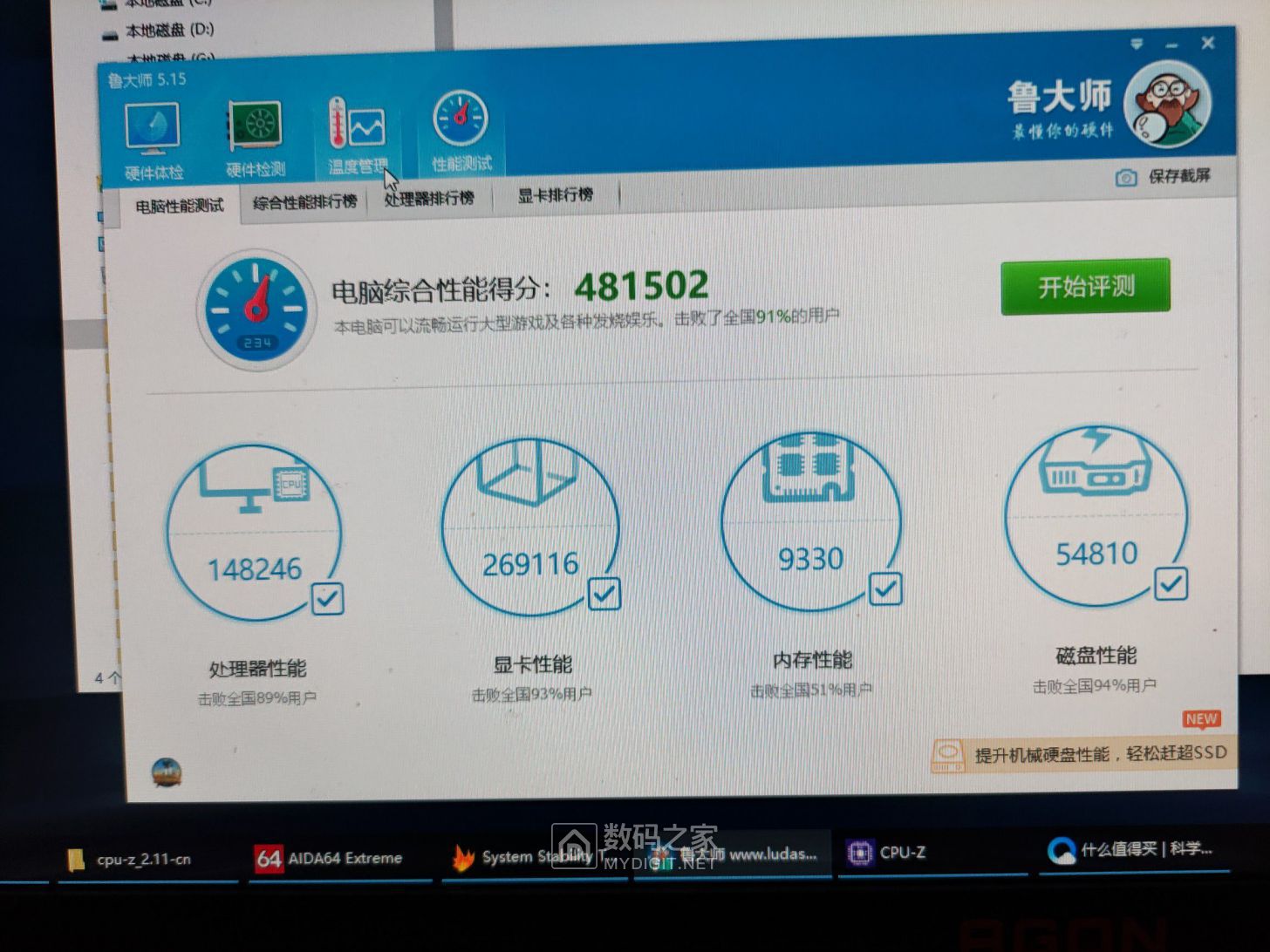Click the graphics score 269116

click(x=530, y=564)
